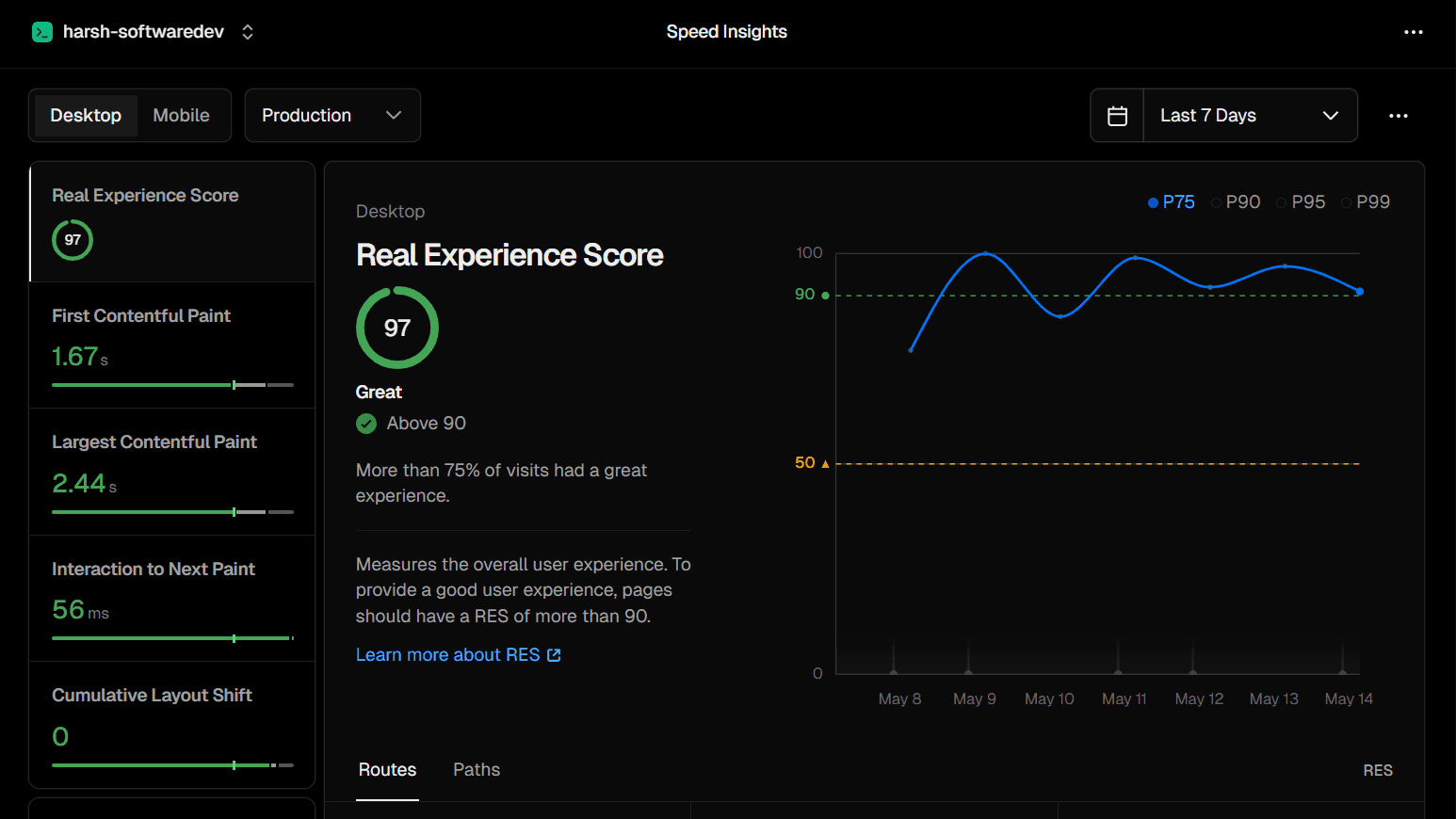Click the 2.44 s Largest Contentful Paint value
1456x819 pixels.
tap(85, 484)
